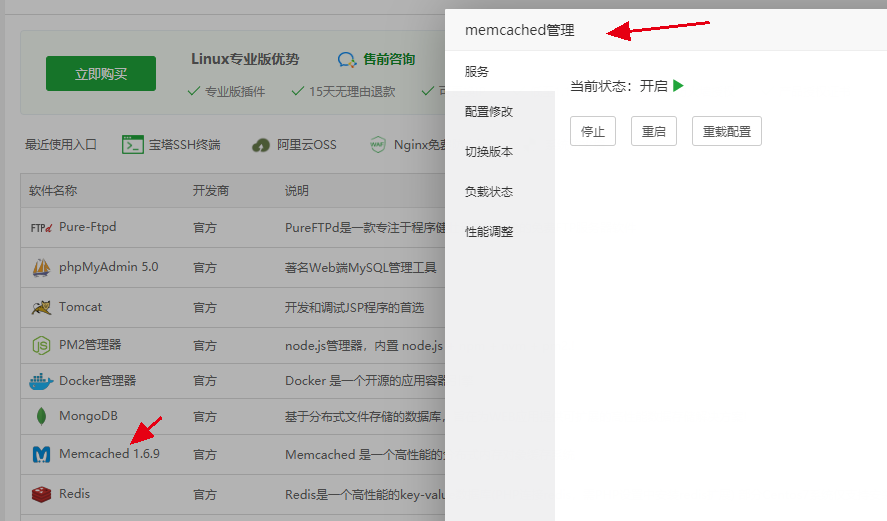
Task: Click the 软件名称 column header
Action: tap(53, 191)
